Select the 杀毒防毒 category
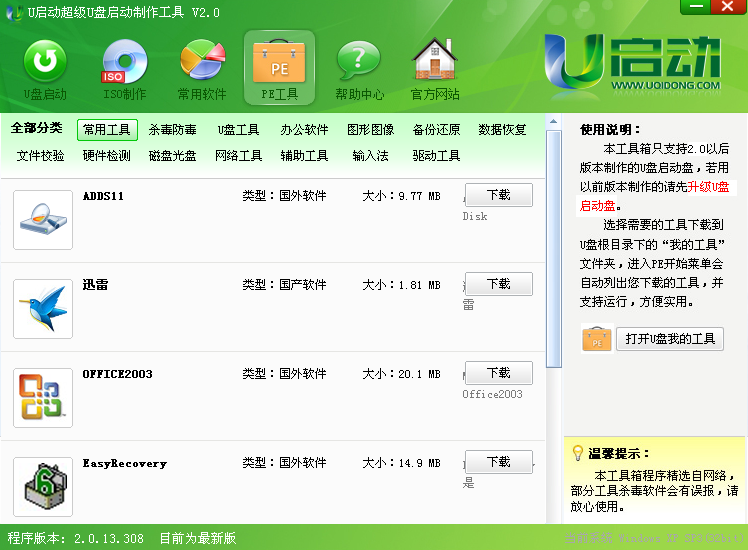The height and width of the screenshot is (550, 748). coord(173,130)
